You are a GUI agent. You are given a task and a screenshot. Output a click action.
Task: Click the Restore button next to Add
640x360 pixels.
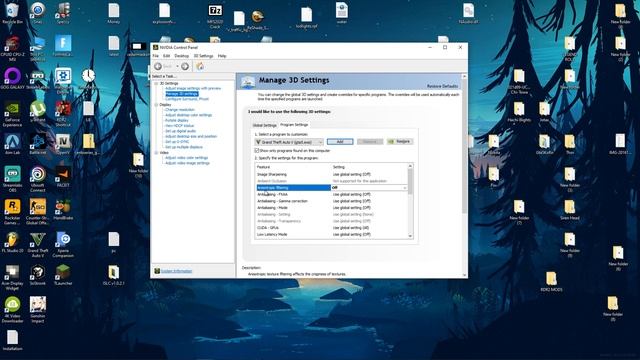[x=400, y=142]
